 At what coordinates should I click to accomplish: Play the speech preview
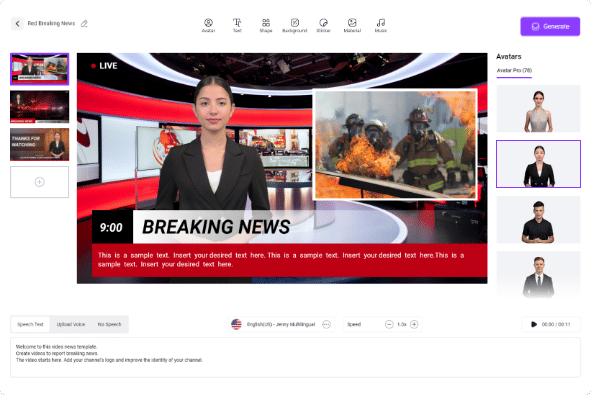tap(534, 324)
